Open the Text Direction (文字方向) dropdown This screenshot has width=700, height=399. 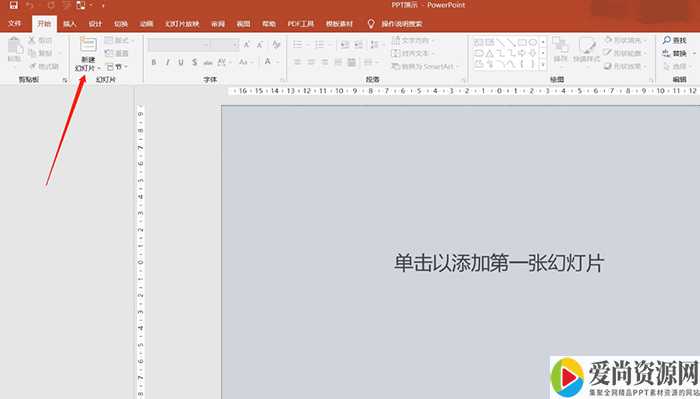pyautogui.click(x=413, y=41)
